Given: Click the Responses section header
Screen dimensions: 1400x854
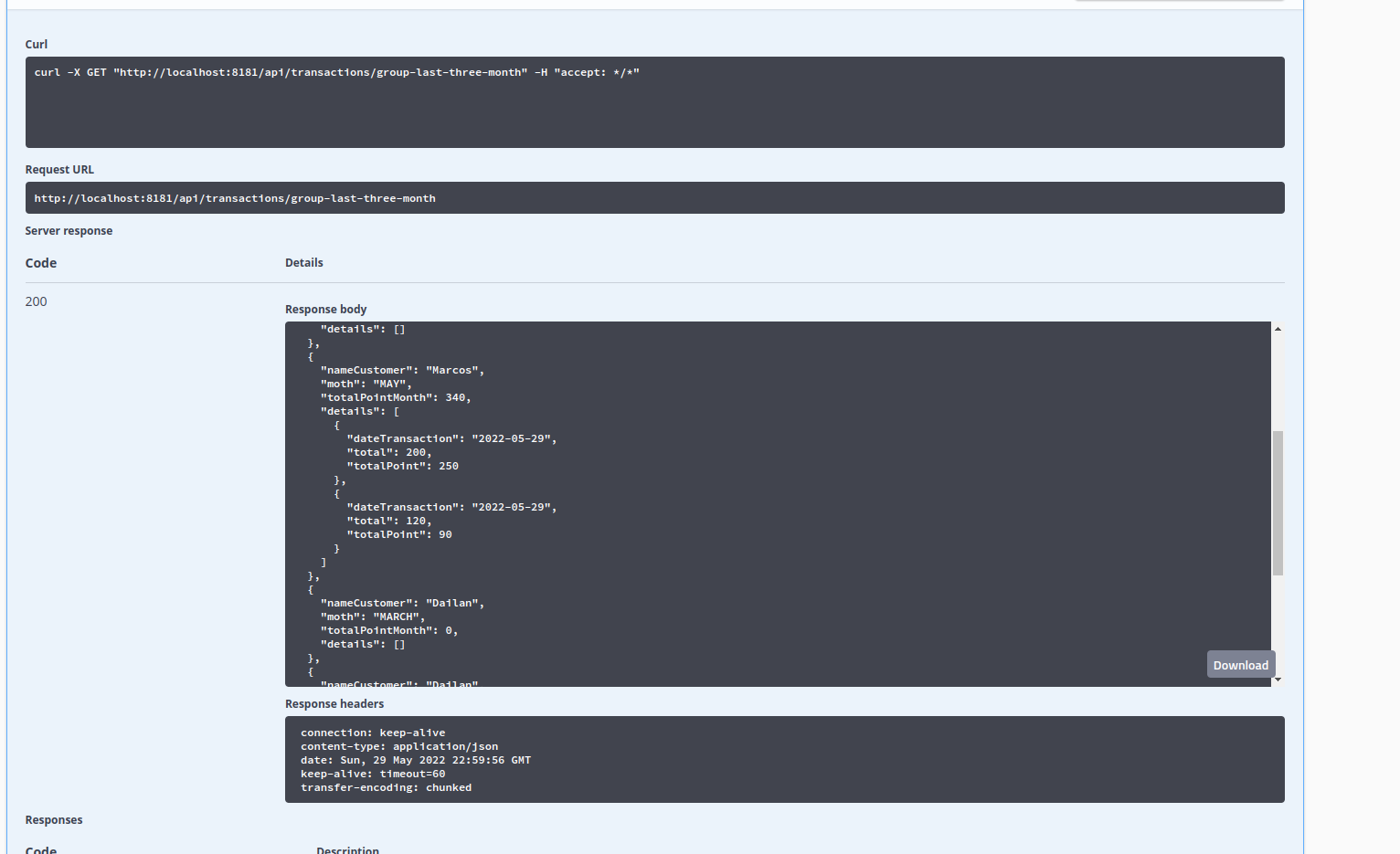Looking at the screenshot, I should click(53, 819).
